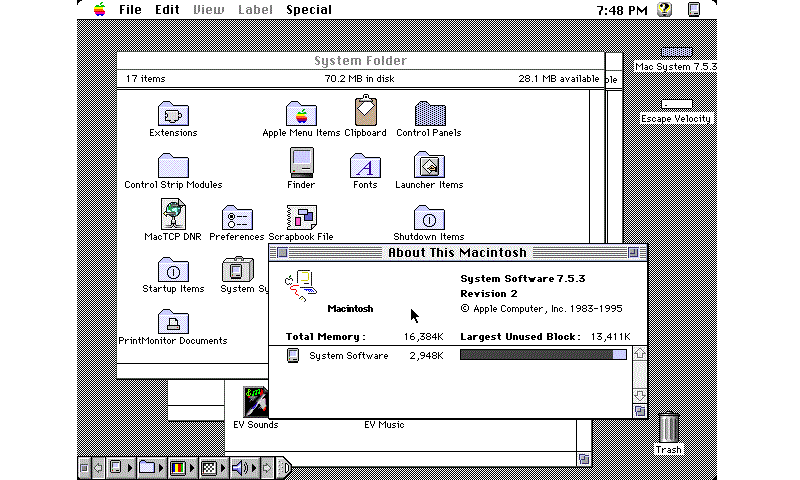This screenshot has width=800, height=480.
Task: Click the Apple Computer copyright line
Action: pyautogui.click(x=541, y=309)
